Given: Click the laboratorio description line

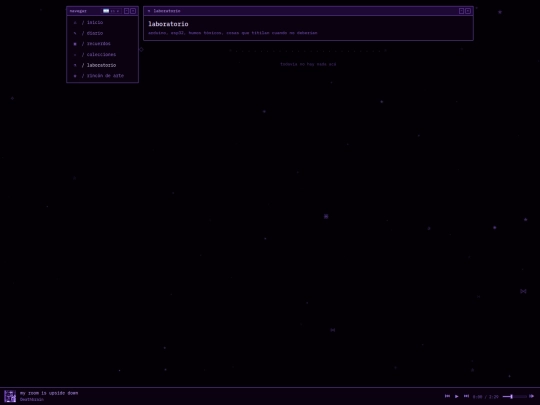Looking at the screenshot, I should click(x=233, y=33).
